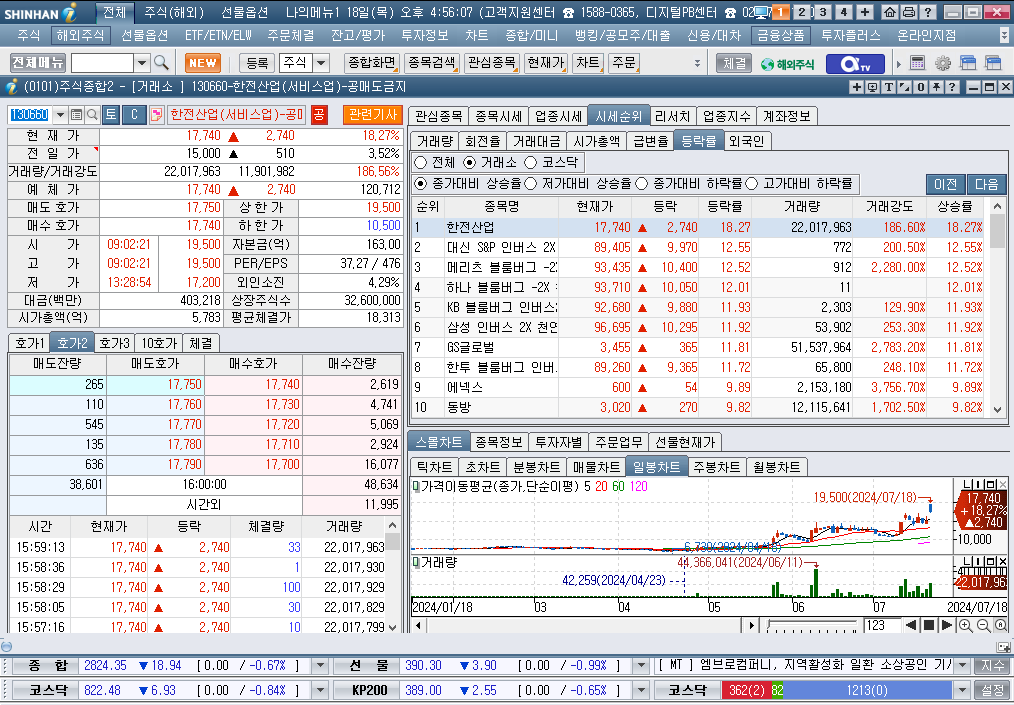Expand the 선물 ticker dropdown

[641, 666]
